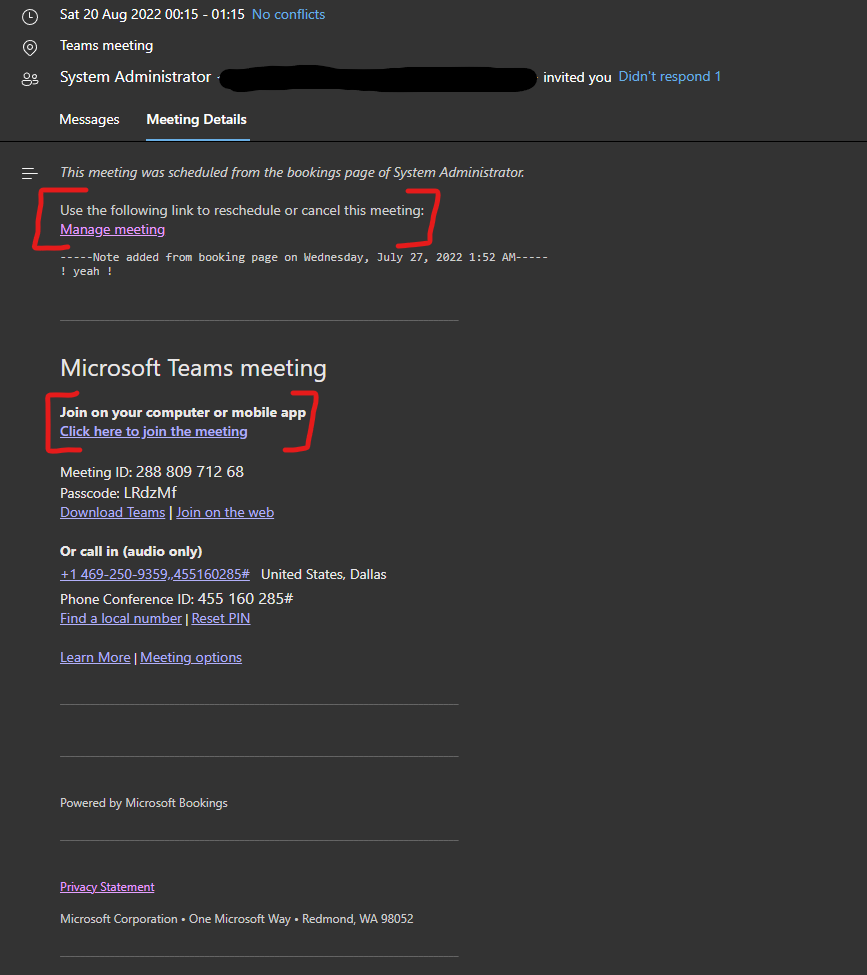867x975 pixels.
Task: Click the "! yeah !" booking note text
Action: pos(86,271)
